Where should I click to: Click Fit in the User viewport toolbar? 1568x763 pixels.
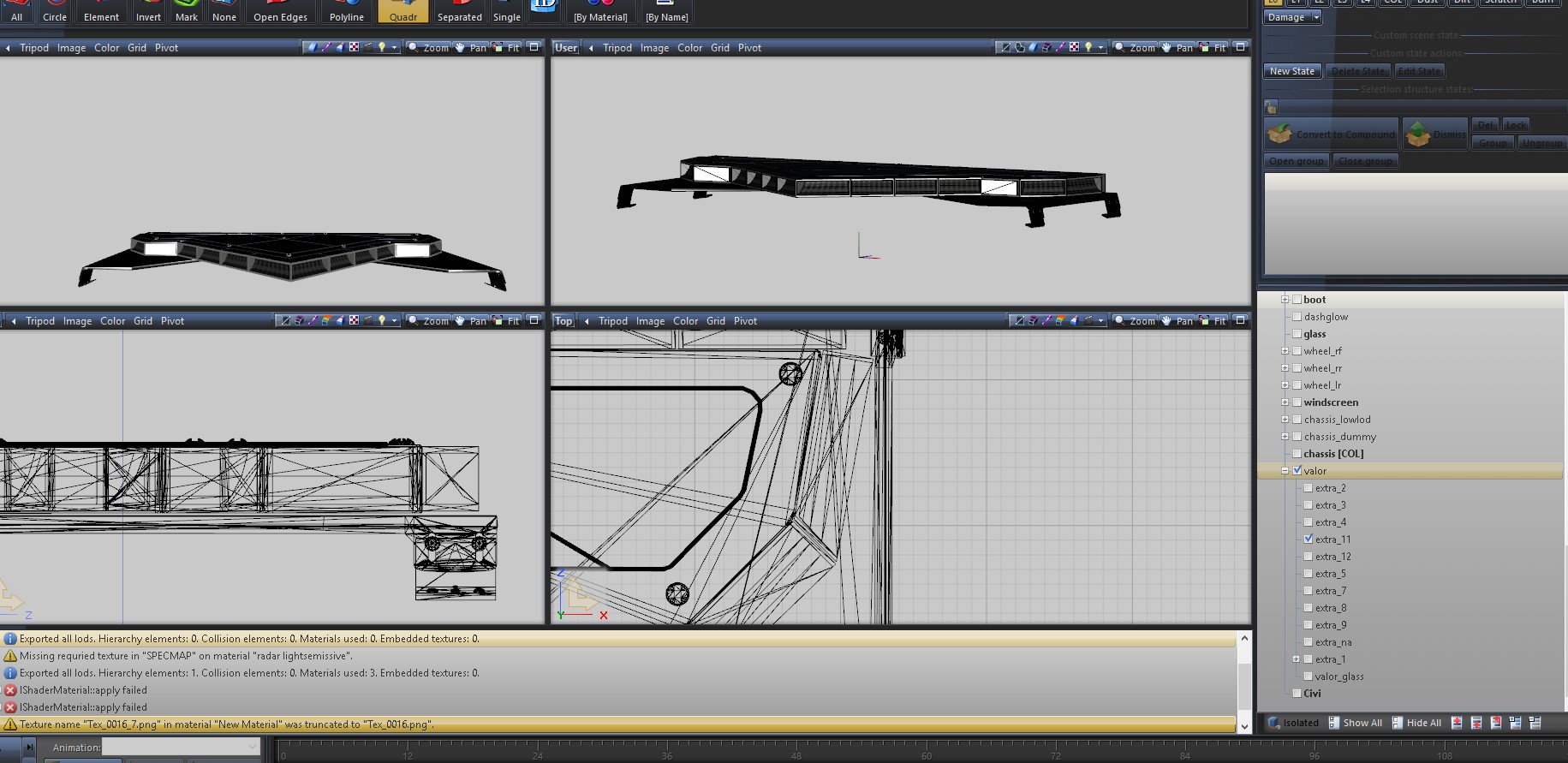1213,48
